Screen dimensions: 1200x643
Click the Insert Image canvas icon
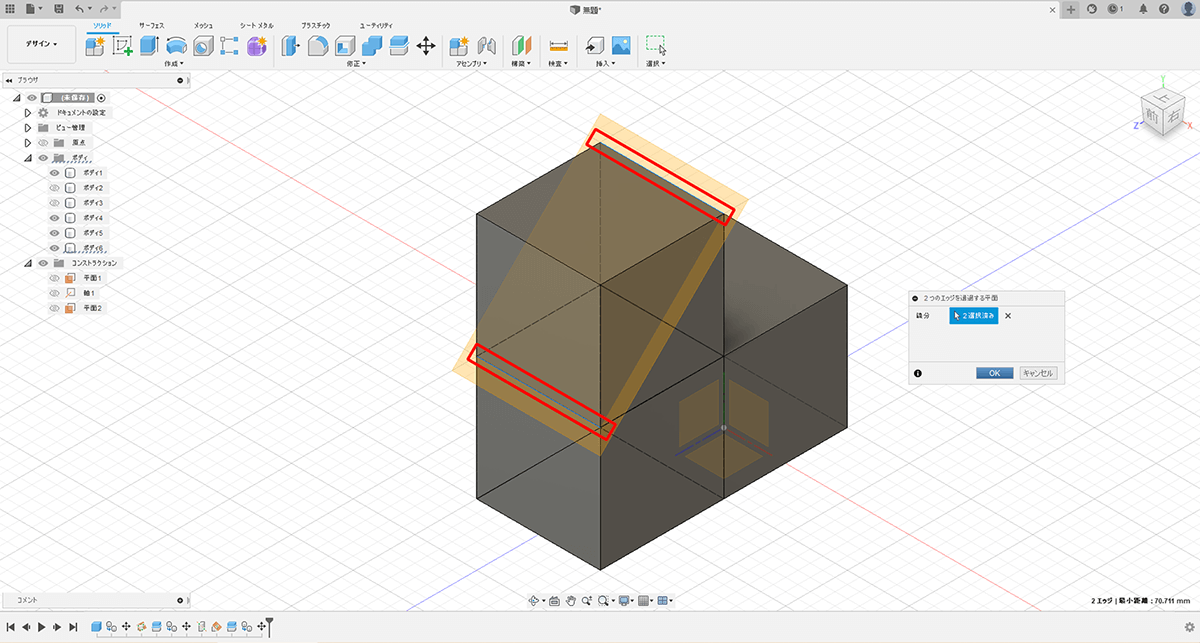[x=621, y=45]
